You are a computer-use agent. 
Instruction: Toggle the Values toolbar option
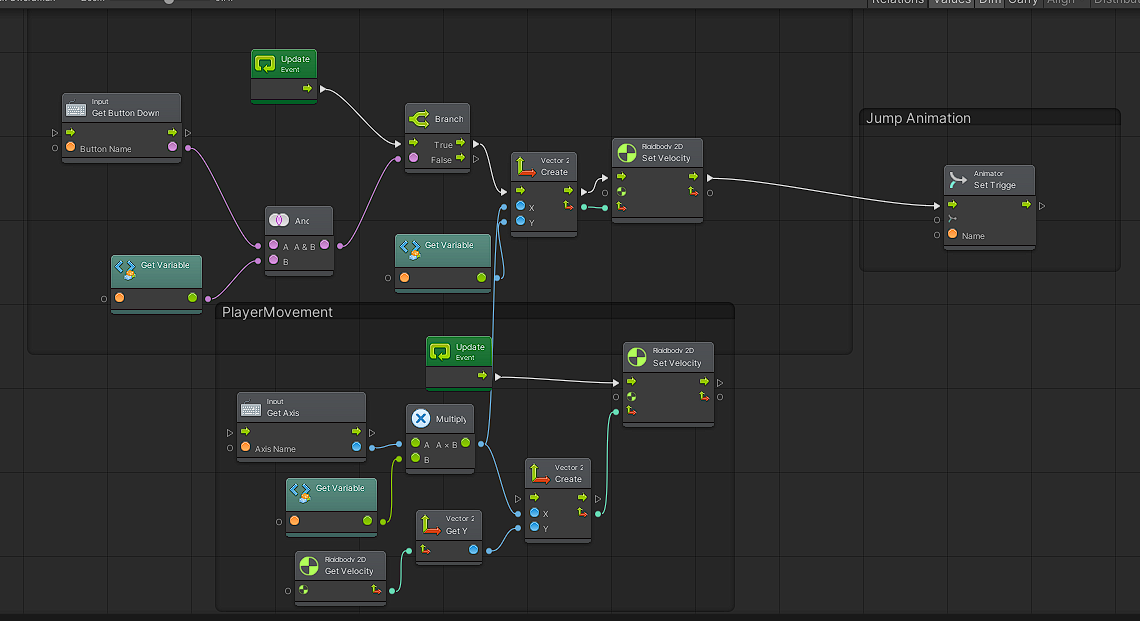(x=952, y=2)
